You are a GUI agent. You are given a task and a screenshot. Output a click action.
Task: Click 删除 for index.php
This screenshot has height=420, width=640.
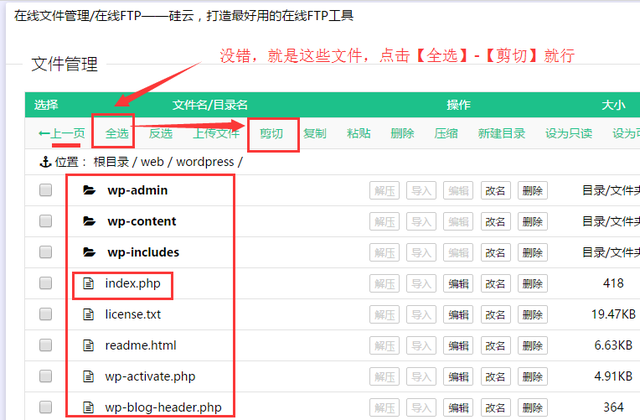pyautogui.click(x=532, y=284)
